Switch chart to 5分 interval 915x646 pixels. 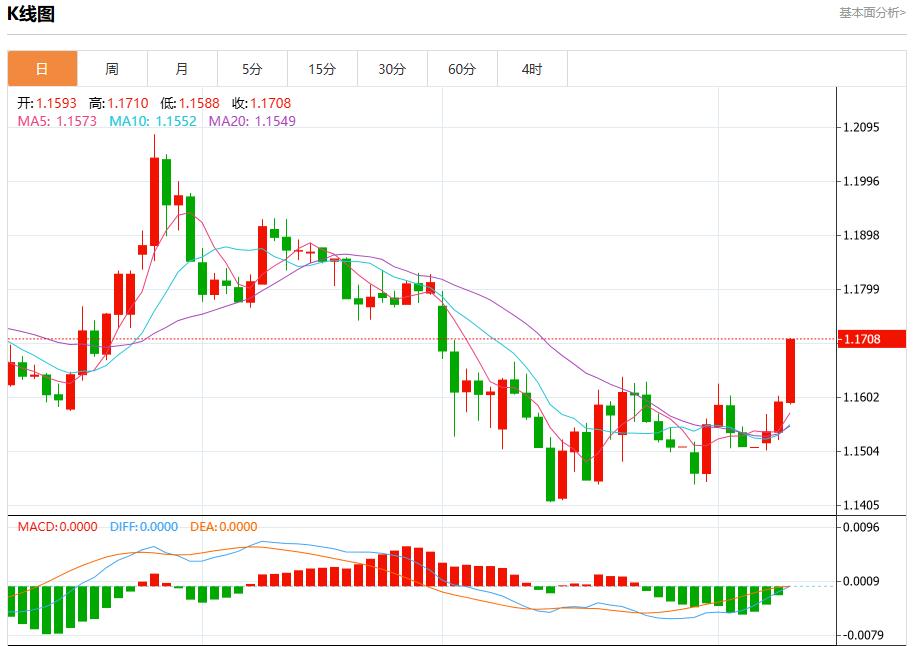(252, 69)
